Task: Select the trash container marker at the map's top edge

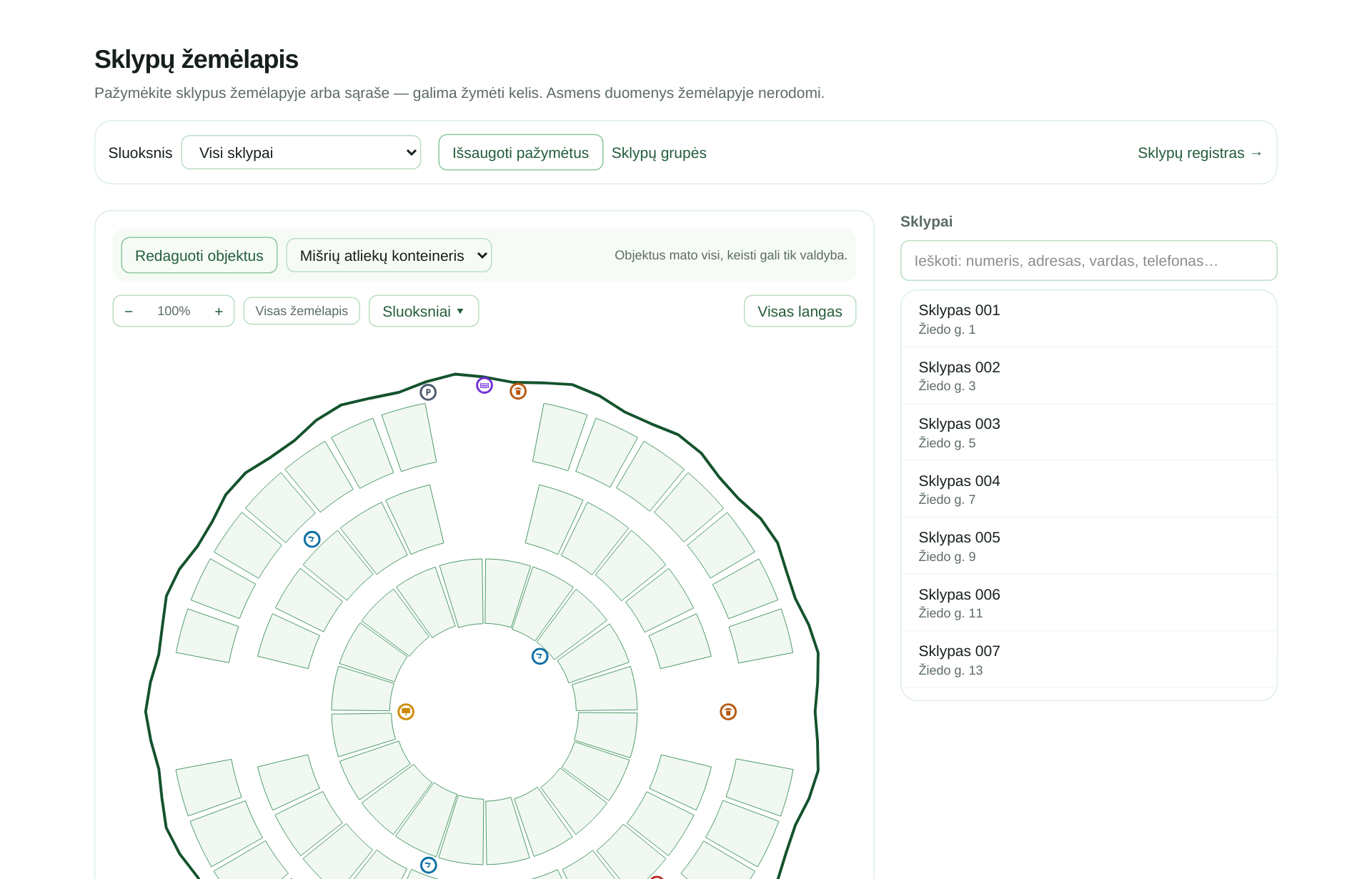Action: click(x=518, y=392)
